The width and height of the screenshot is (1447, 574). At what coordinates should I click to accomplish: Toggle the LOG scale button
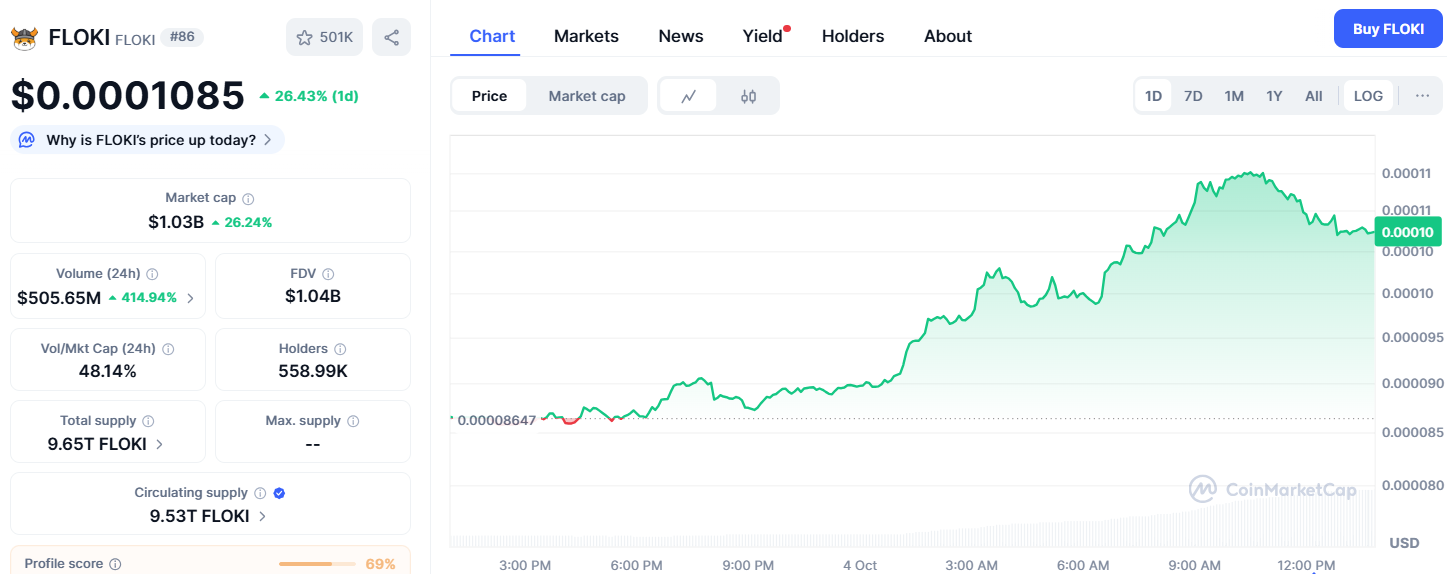pyautogui.click(x=1368, y=96)
